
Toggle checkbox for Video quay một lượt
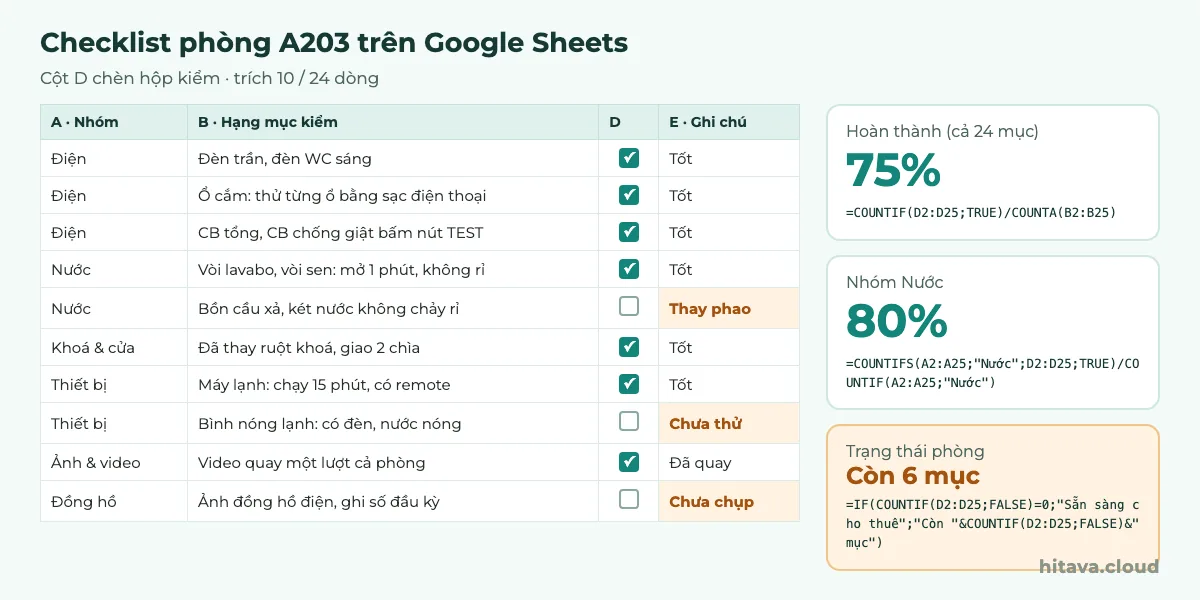click(629, 462)
